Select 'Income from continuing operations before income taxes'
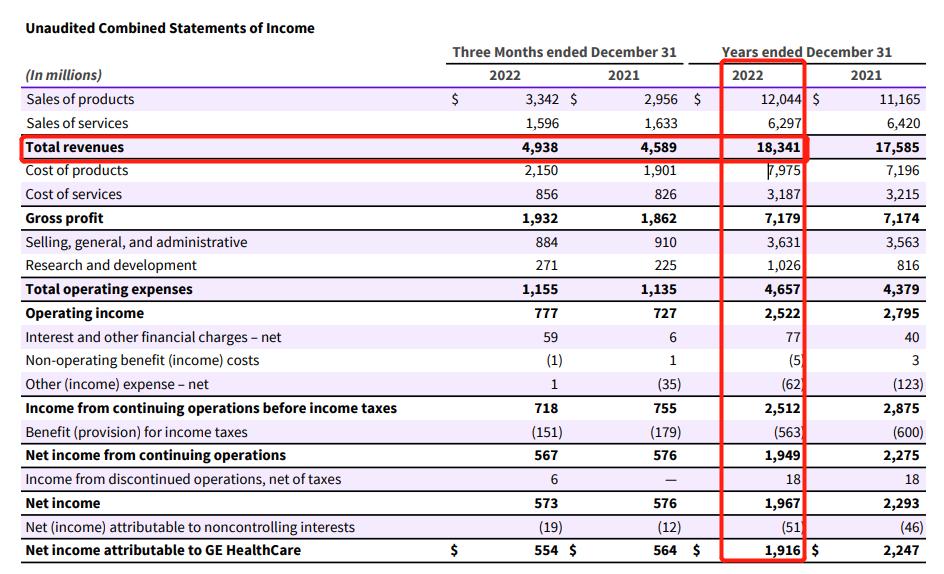 211,408
